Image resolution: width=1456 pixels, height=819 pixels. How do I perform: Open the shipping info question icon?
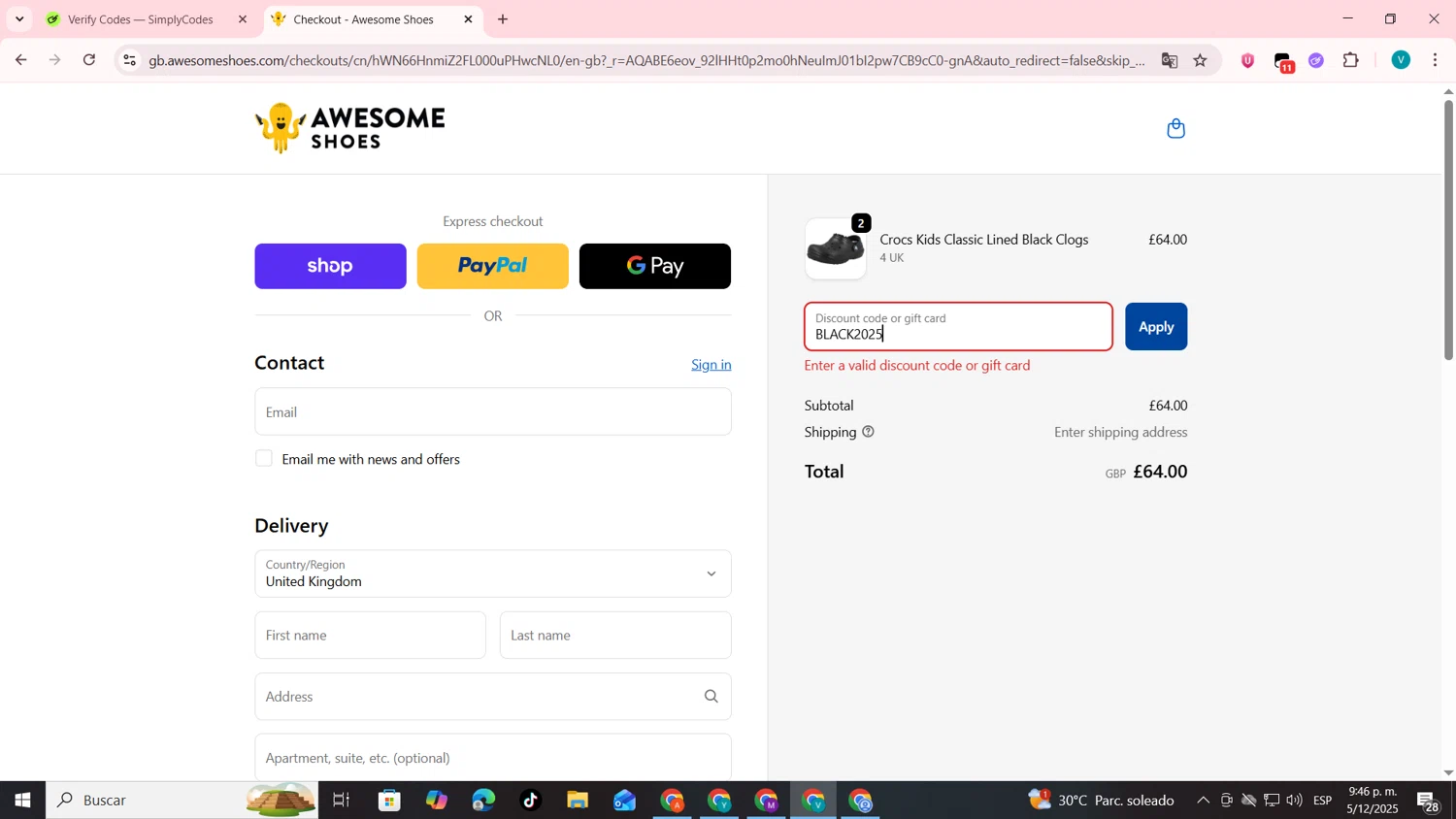[x=868, y=432]
